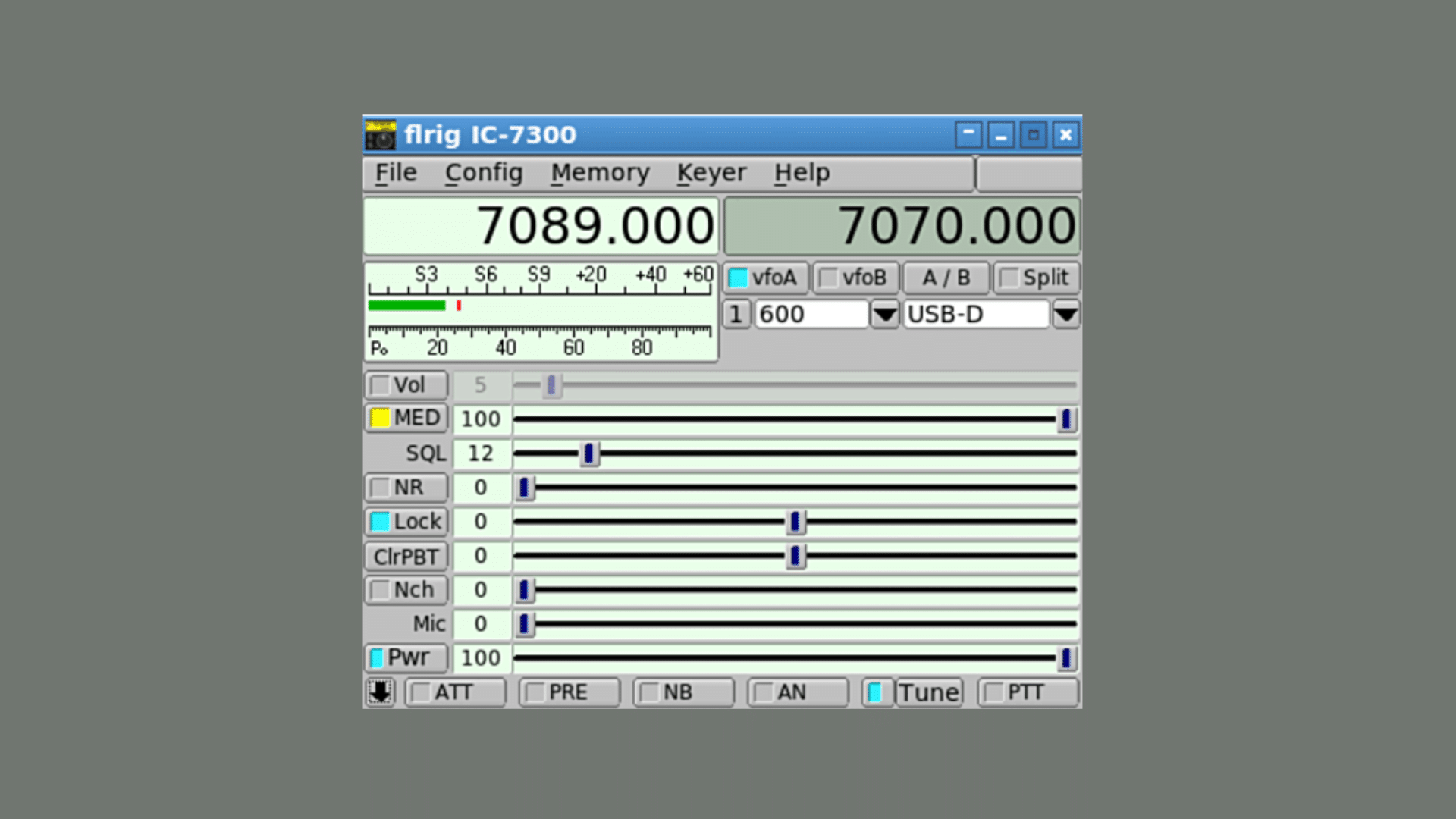Enable the PRE preamp
Image resolution: width=1456 pixels, height=819 pixels.
click(569, 692)
